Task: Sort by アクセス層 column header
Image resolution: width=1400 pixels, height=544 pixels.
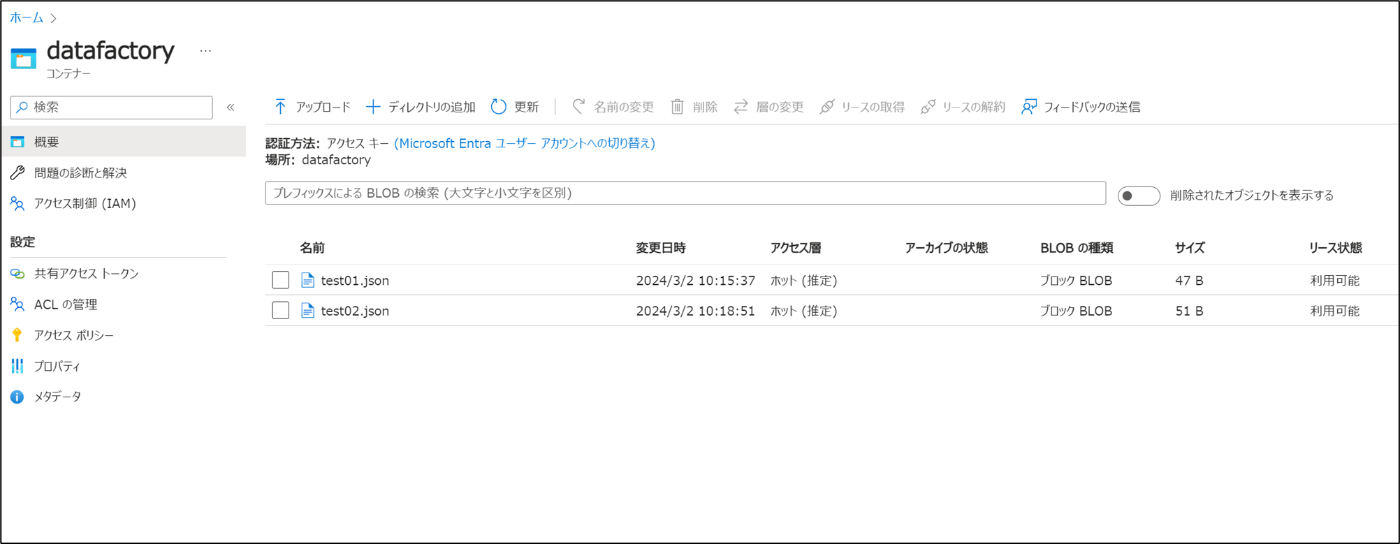Action: 796,248
